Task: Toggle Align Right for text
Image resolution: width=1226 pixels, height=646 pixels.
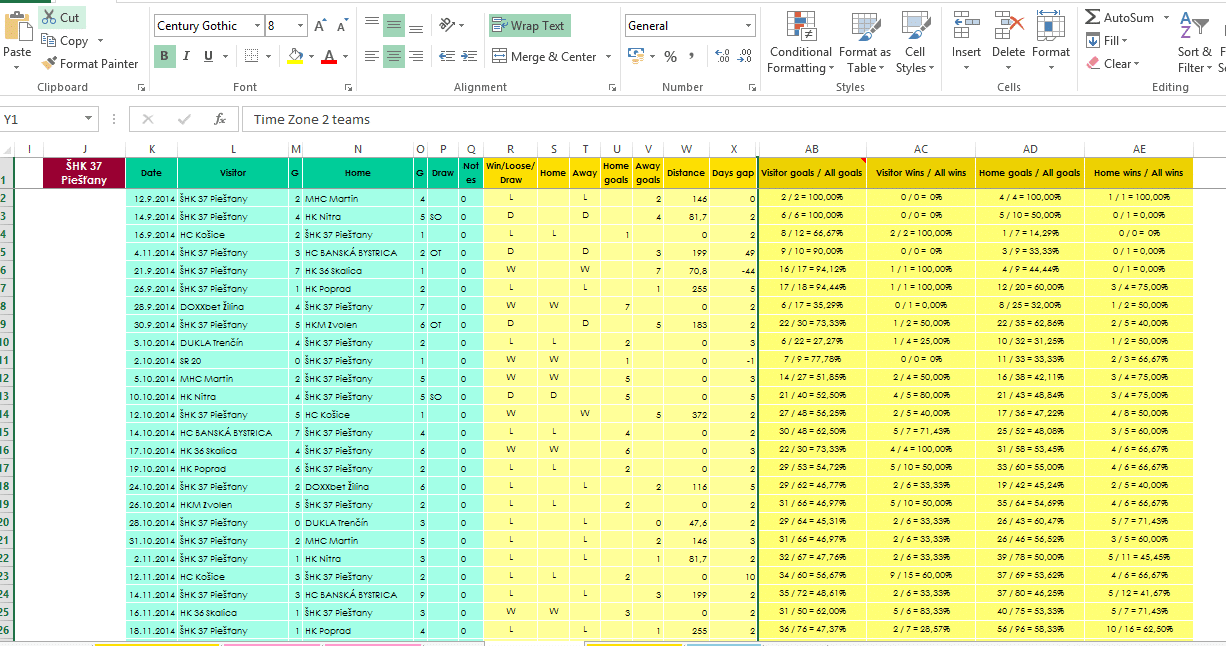Action: pyautogui.click(x=415, y=57)
